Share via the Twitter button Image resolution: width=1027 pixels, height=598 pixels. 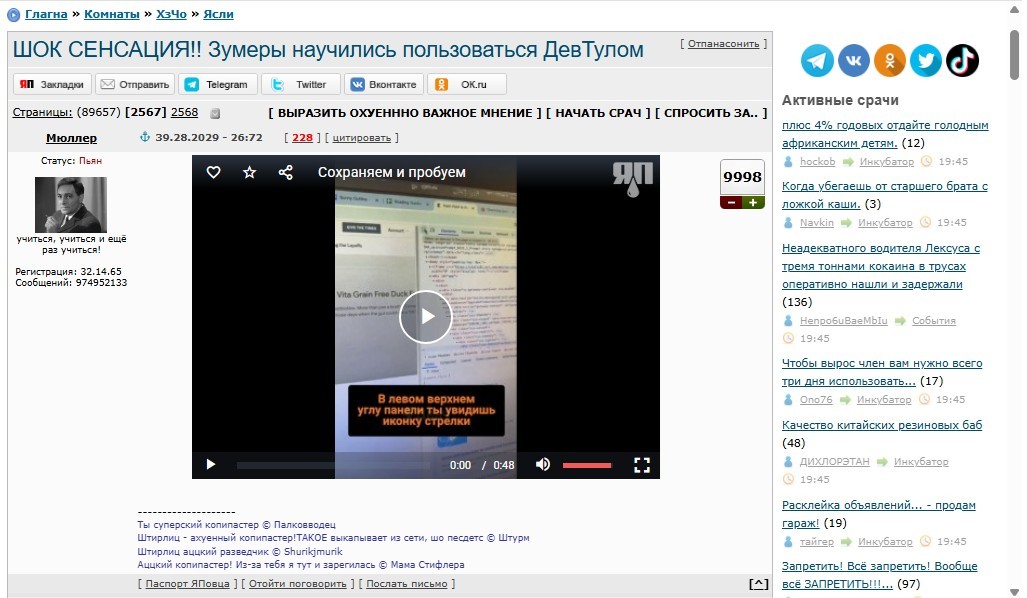pos(301,84)
